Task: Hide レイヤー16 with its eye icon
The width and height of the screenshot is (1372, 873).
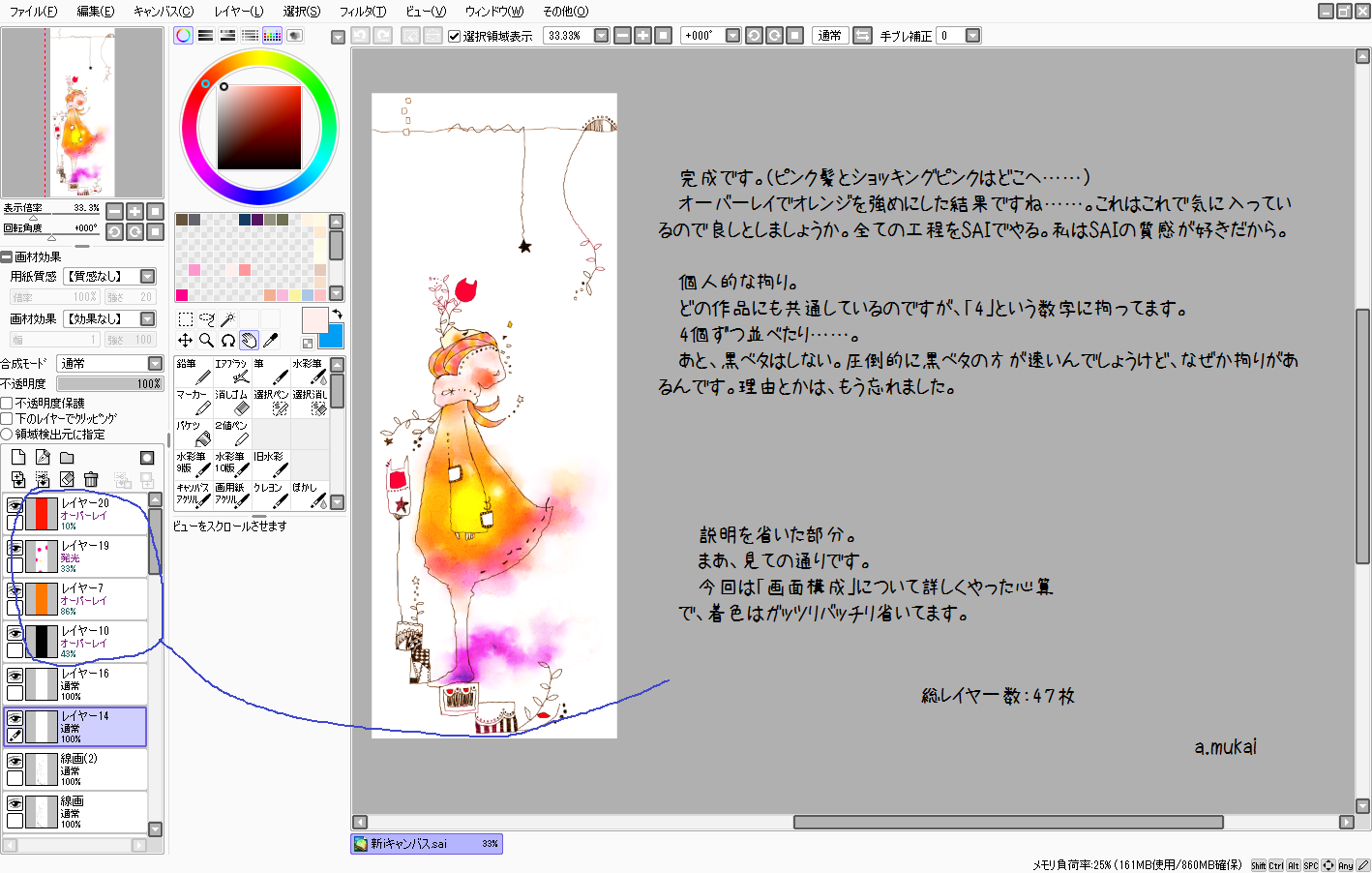Action: (x=15, y=677)
